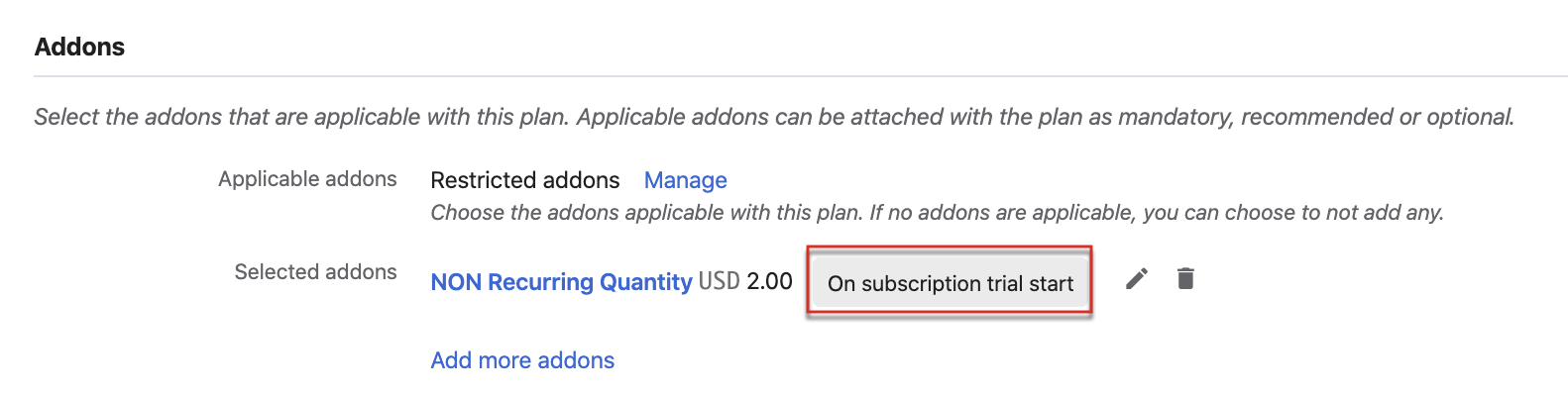Delete the NON Recurring Quantity addon via trash icon
This screenshot has width=1568, height=396.
(x=1185, y=279)
